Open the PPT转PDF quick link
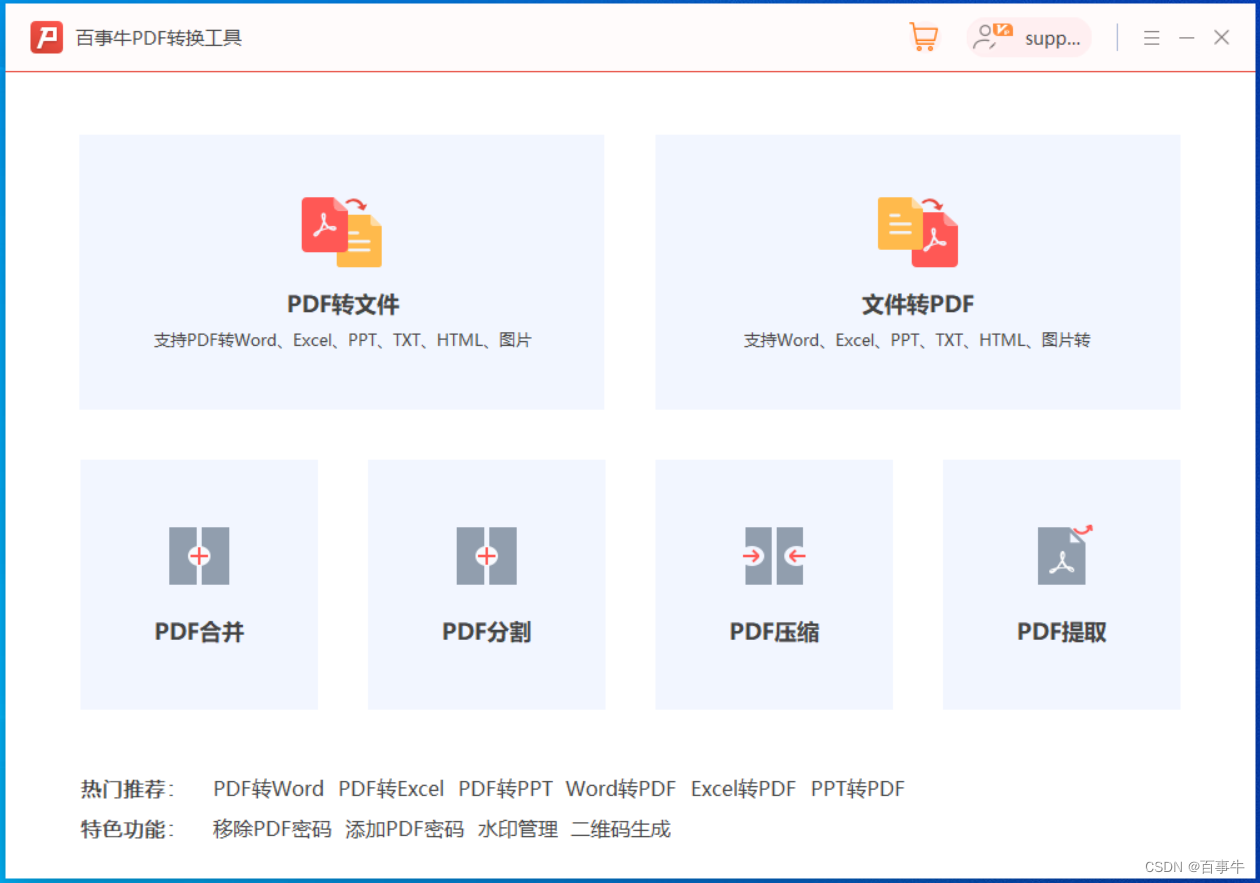Screen dimensions: 1260x883 click(x=858, y=789)
